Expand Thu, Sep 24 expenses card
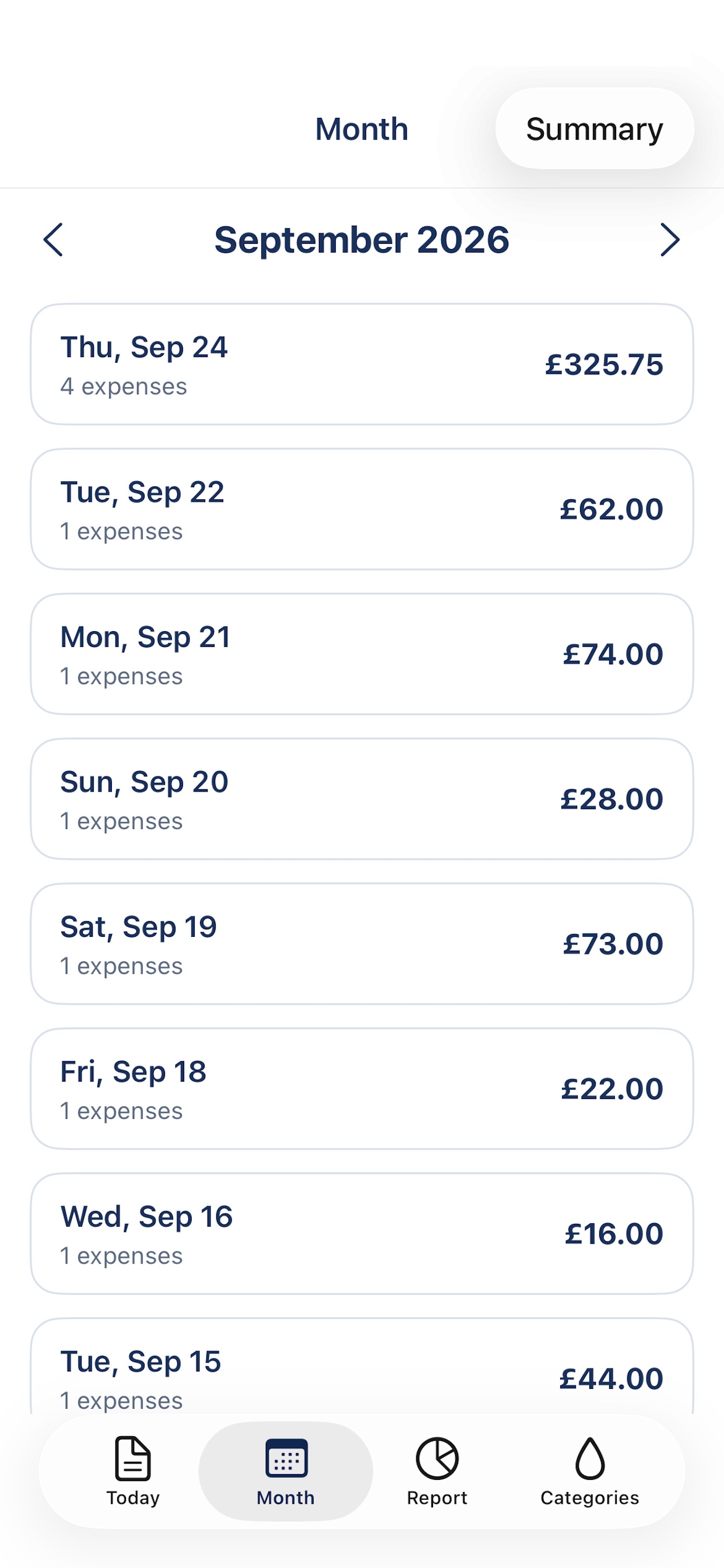 pyautogui.click(x=362, y=364)
